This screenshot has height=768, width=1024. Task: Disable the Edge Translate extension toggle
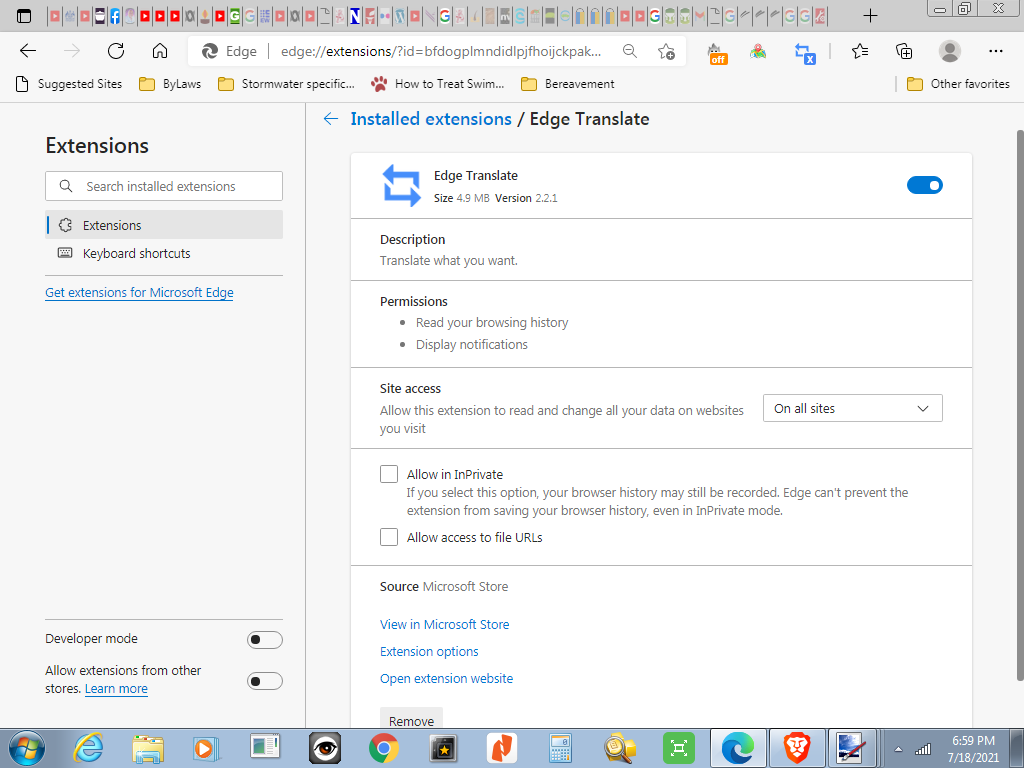coord(924,185)
